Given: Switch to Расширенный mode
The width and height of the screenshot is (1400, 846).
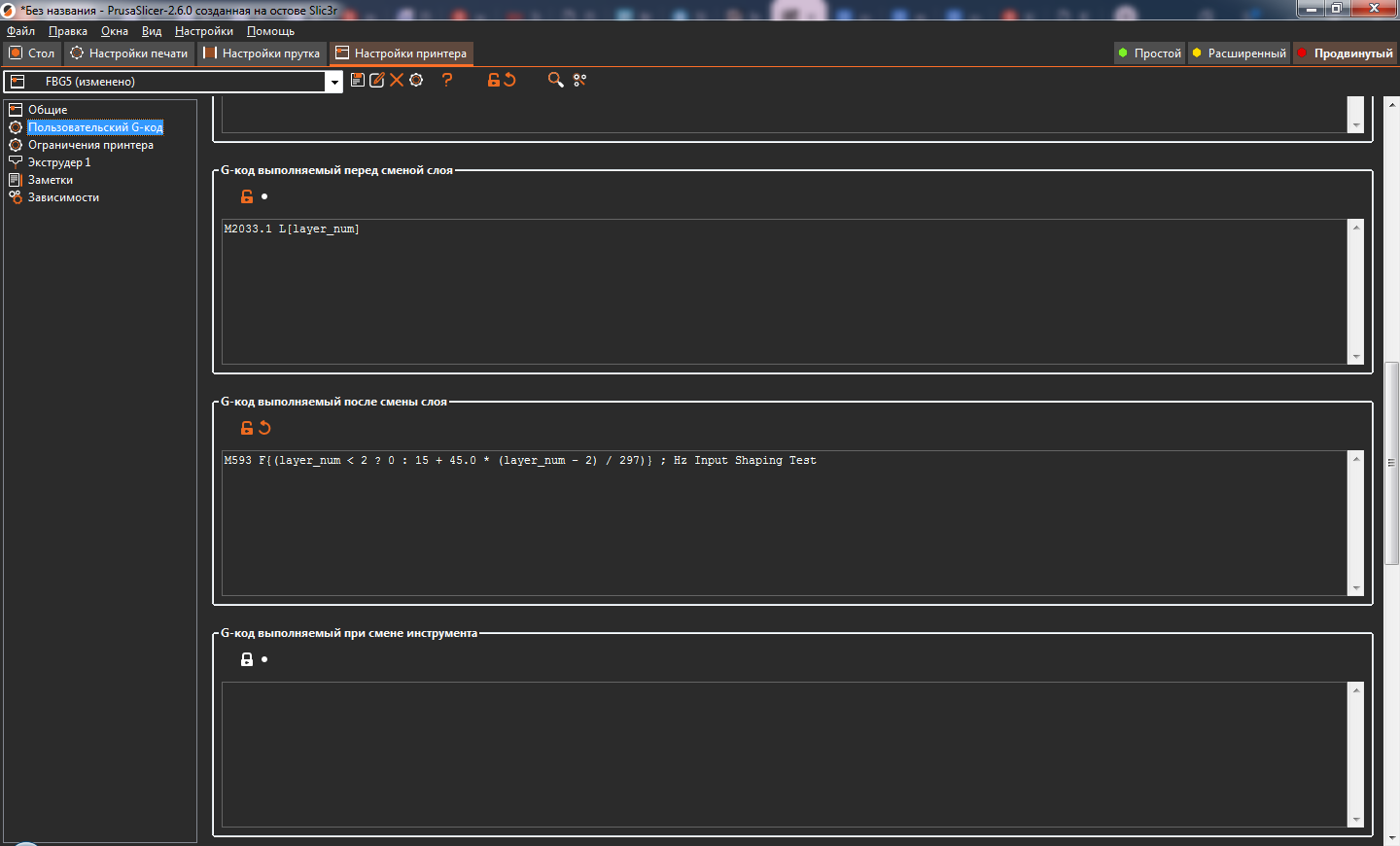Looking at the screenshot, I should 1240,53.
